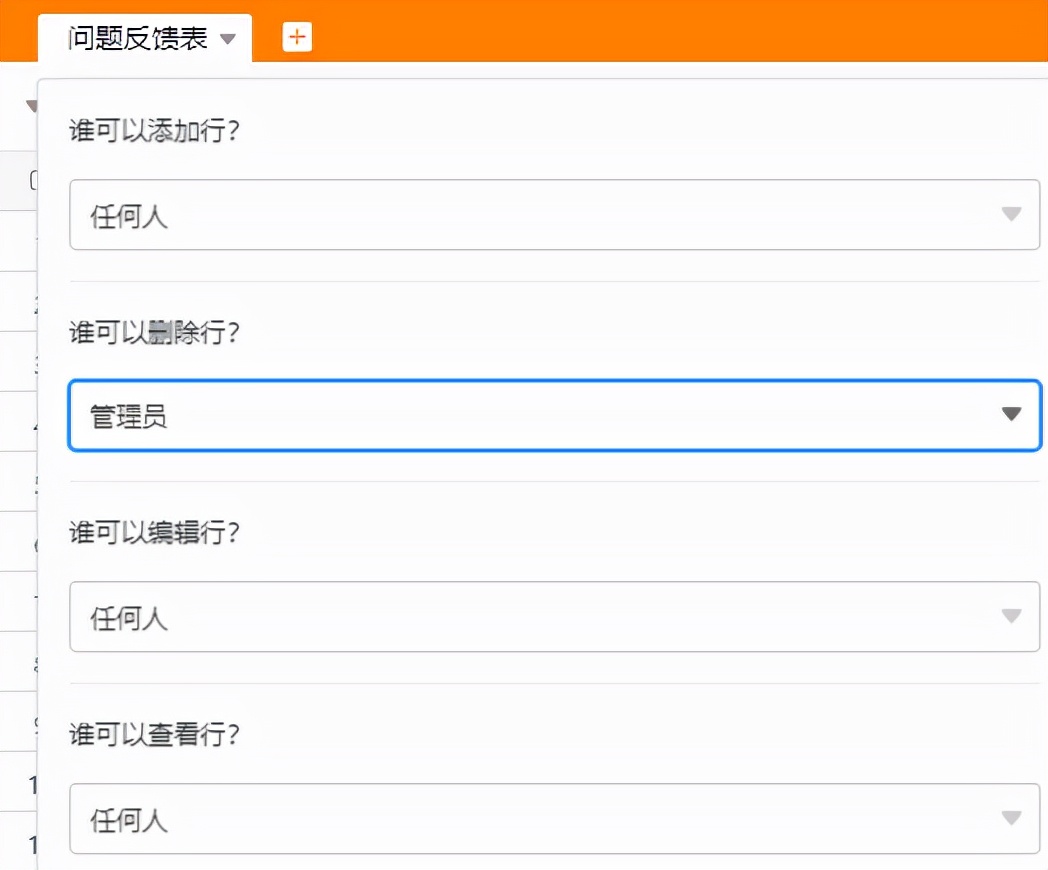
Task: Click inside the blue-outlined 管理员 input field
Action: point(400,414)
